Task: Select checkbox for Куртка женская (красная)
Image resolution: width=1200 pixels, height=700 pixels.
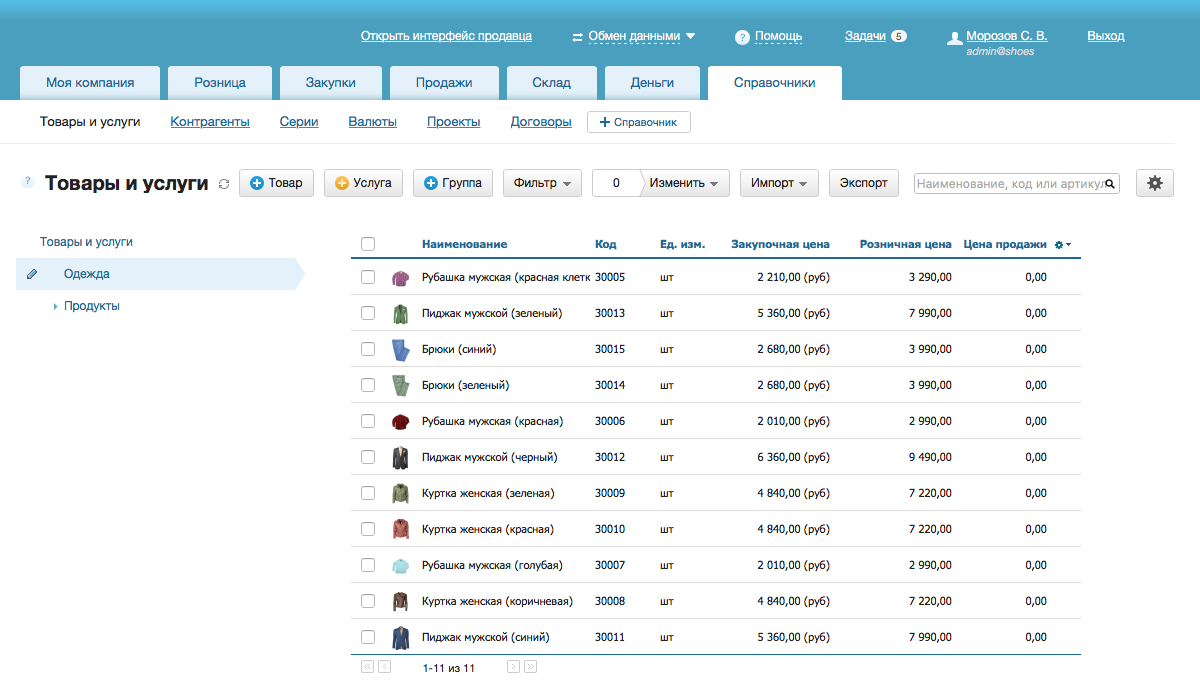Action: [x=368, y=529]
